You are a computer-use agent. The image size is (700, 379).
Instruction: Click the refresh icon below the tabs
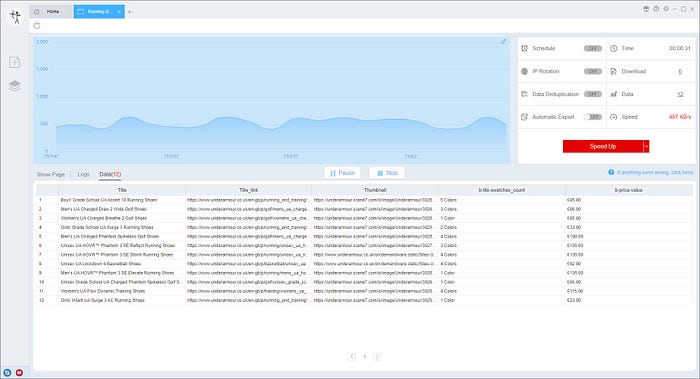(37, 26)
